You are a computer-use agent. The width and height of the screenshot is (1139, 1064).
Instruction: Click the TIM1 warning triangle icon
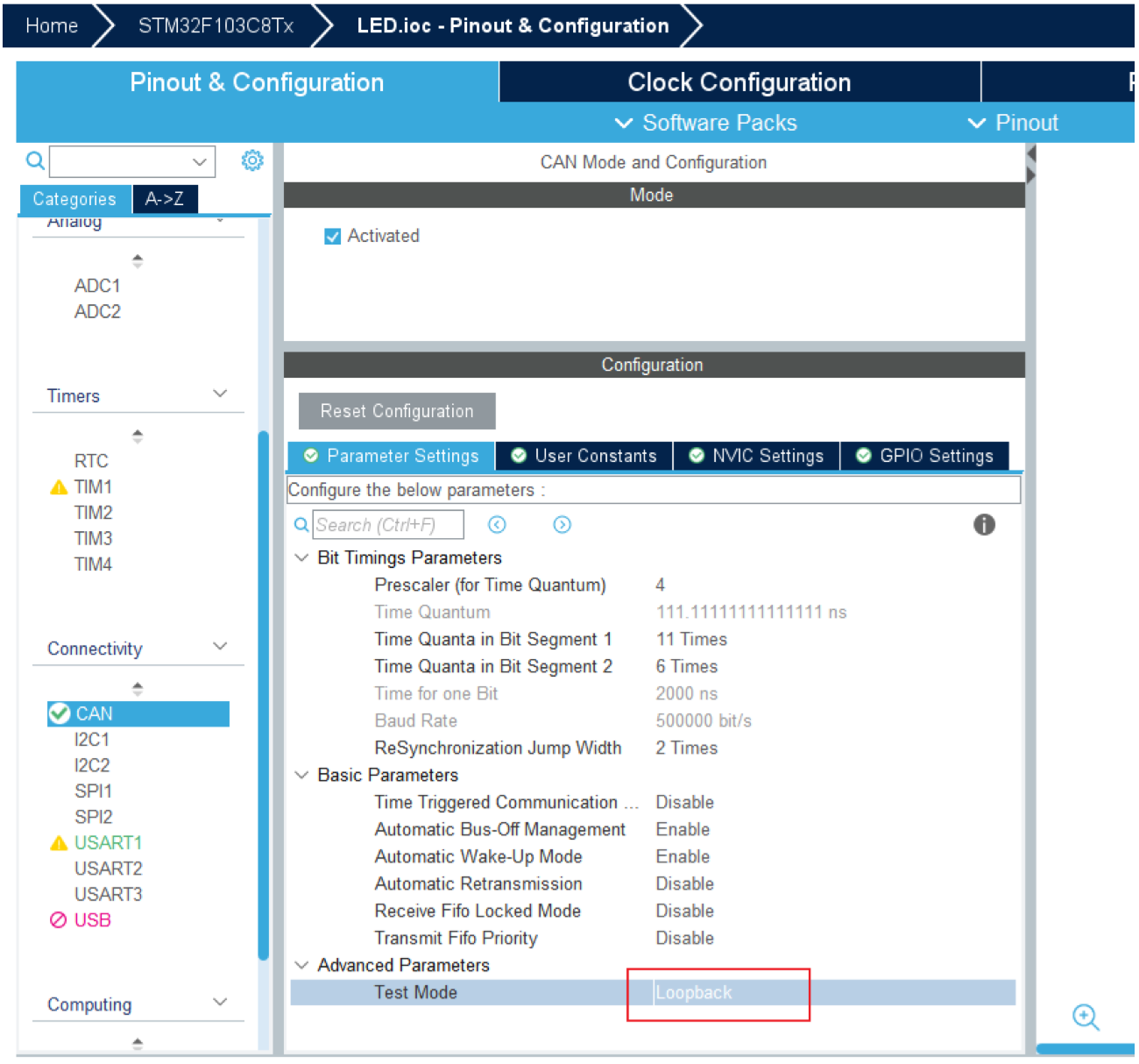click(x=59, y=487)
